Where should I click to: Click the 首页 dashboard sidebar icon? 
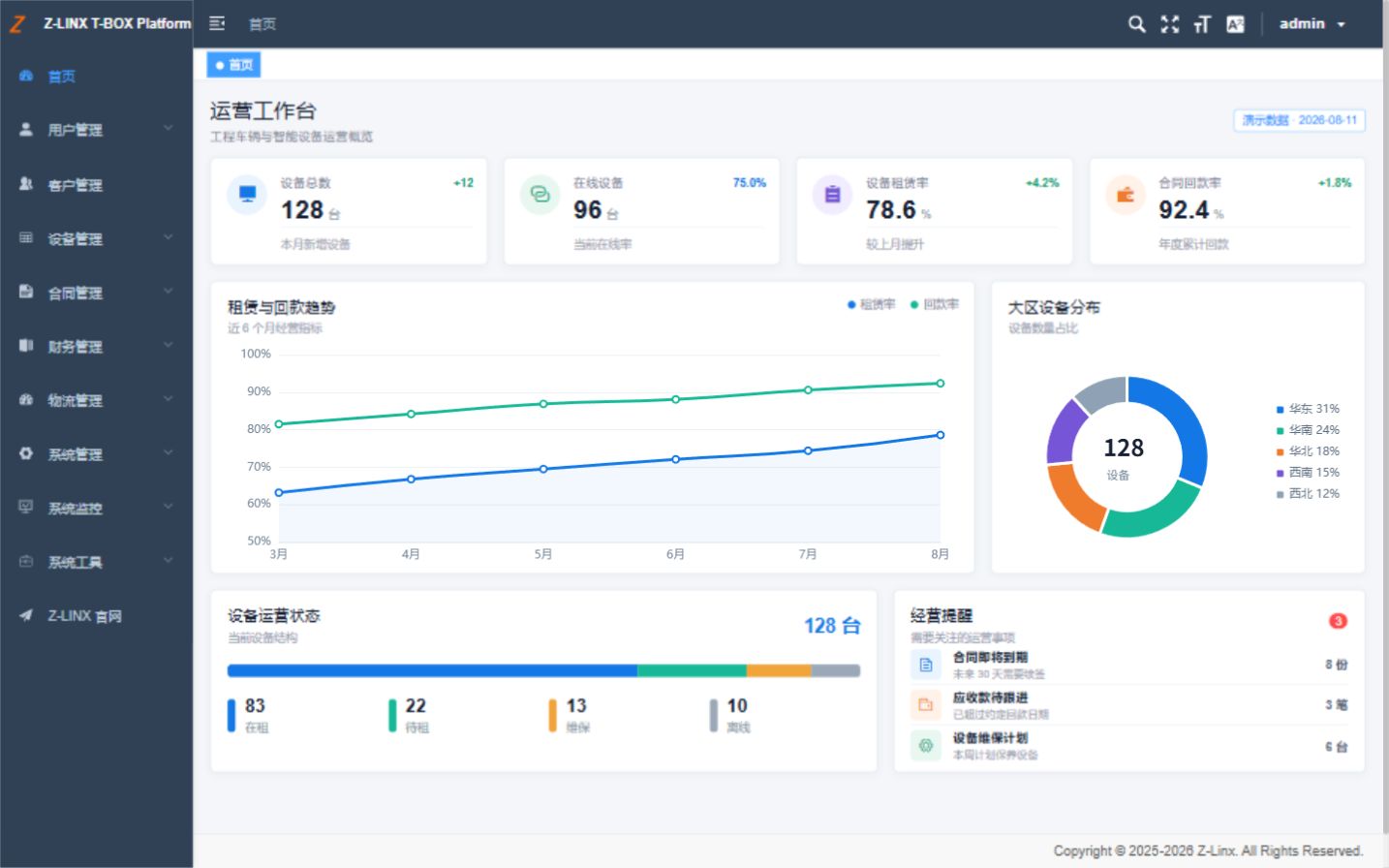click(26, 76)
